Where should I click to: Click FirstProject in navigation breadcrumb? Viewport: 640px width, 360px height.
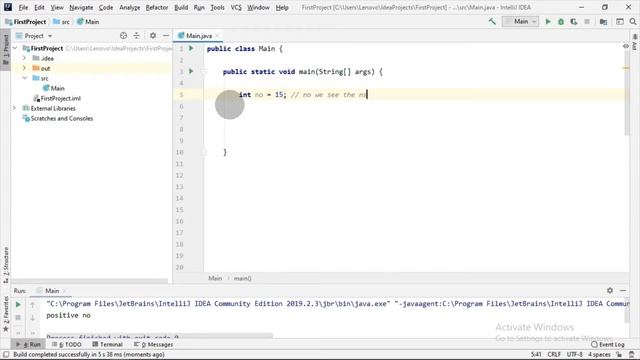pos(26,22)
